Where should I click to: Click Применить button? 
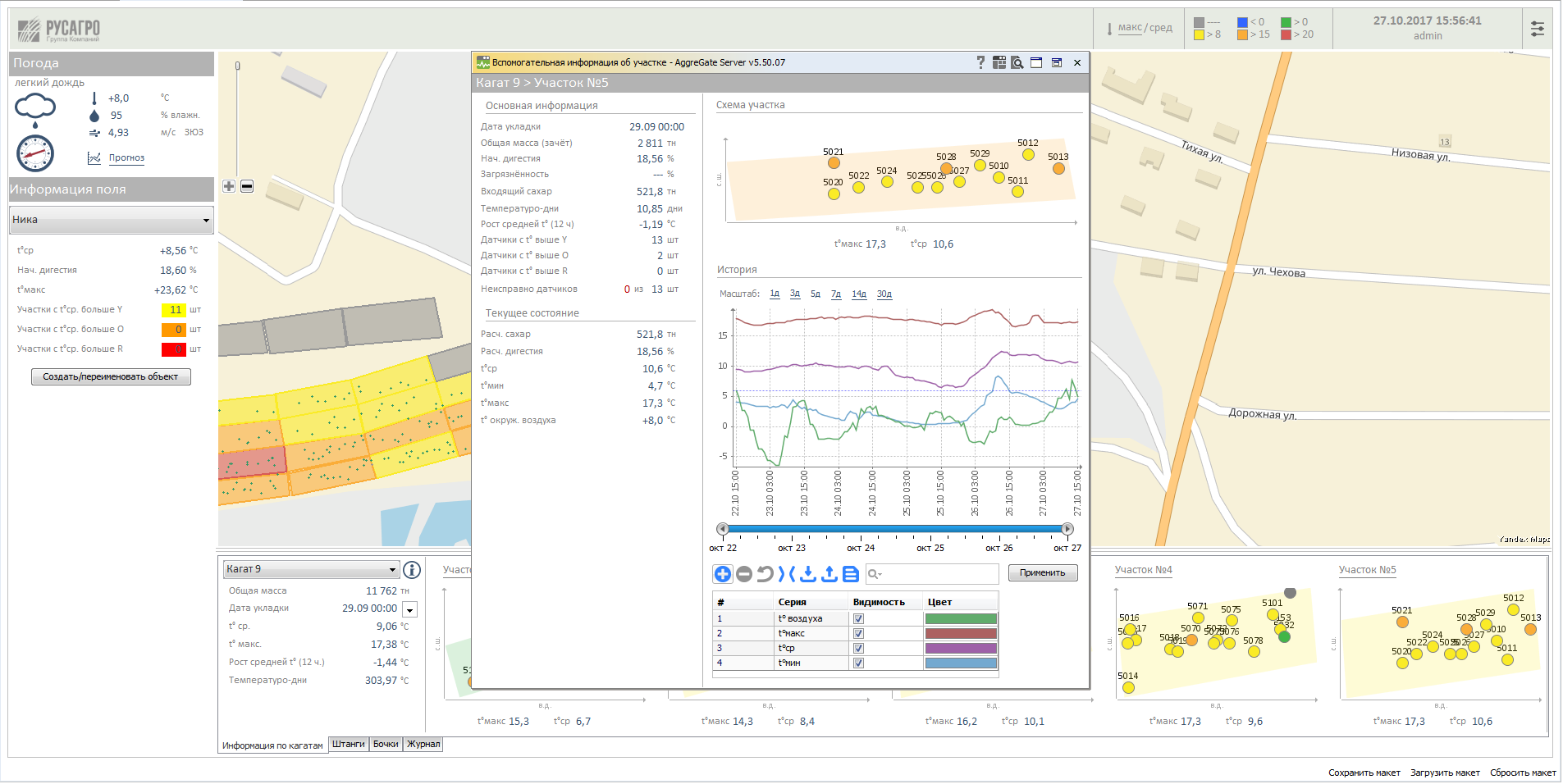point(1043,573)
